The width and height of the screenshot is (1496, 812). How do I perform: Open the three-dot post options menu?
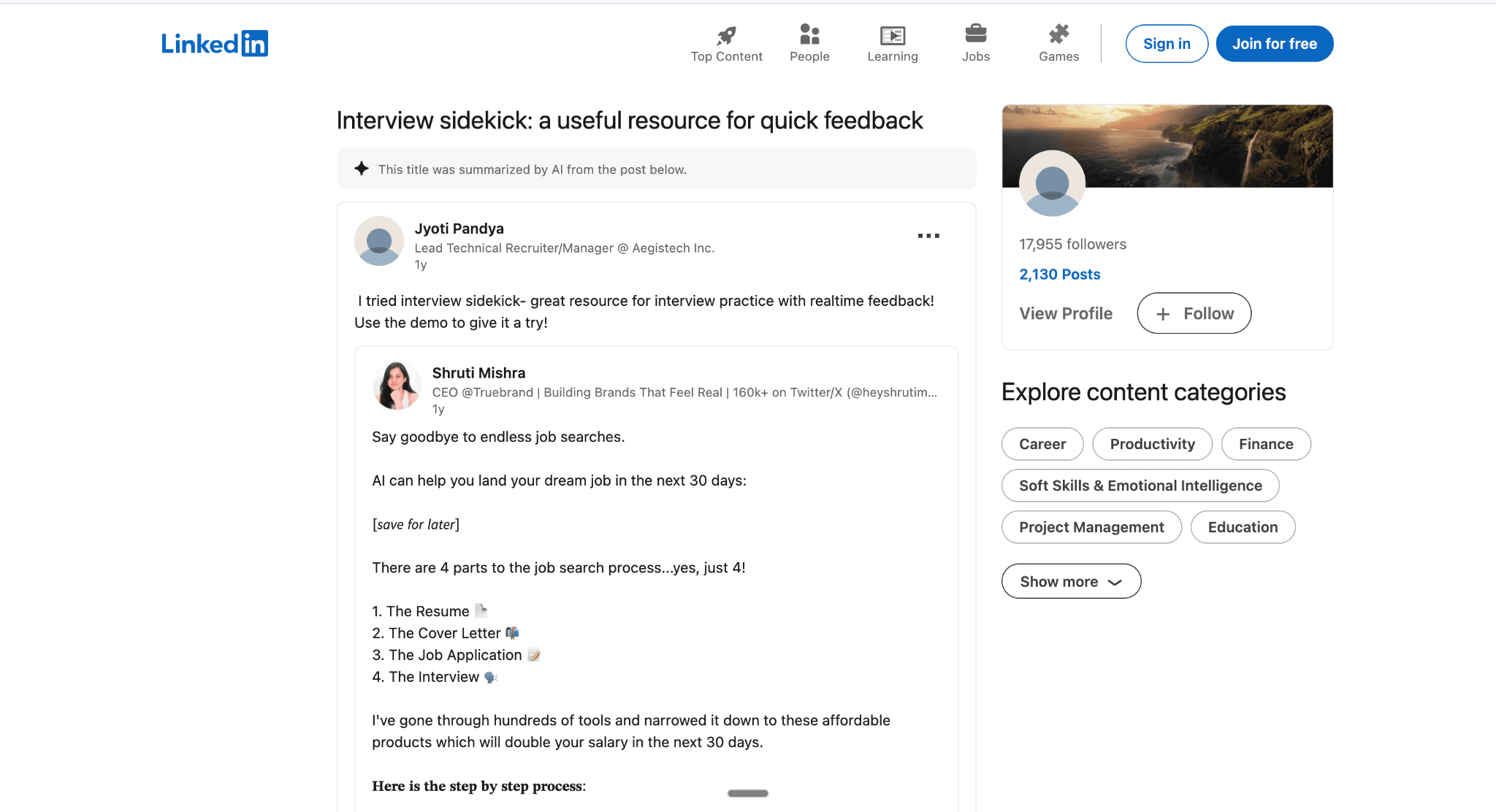click(x=928, y=236)
